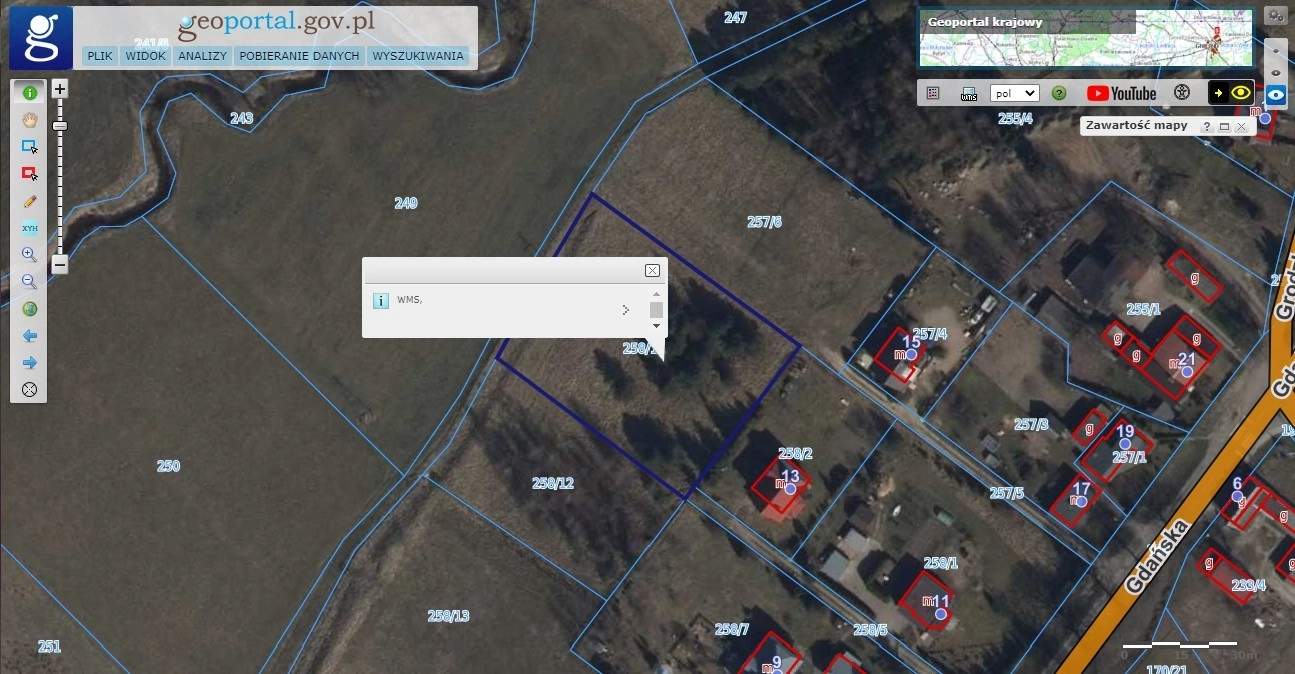Open the ANALIZY menu
The width and height of the screenshot is (1295, 674).
[202, 56]
